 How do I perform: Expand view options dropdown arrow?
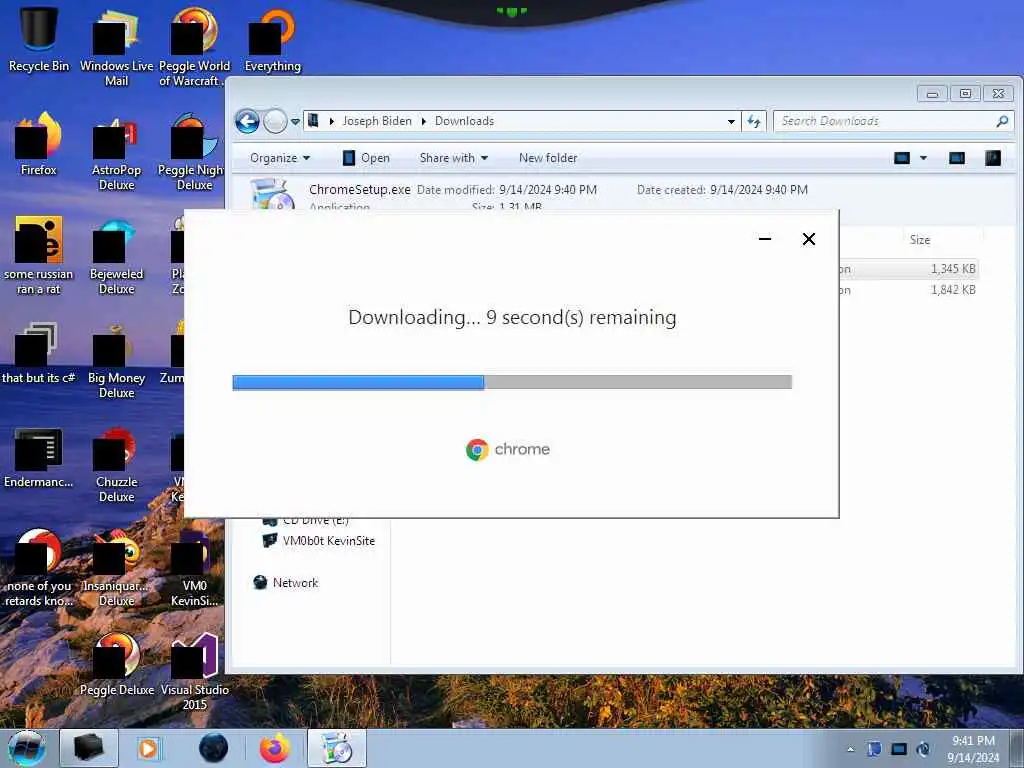[923, 158]
